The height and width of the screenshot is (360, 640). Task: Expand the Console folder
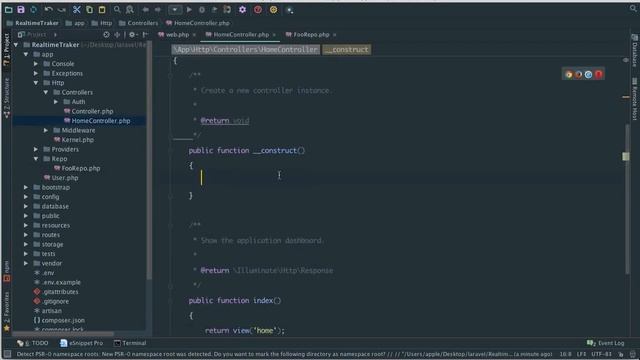pos(36,64)
